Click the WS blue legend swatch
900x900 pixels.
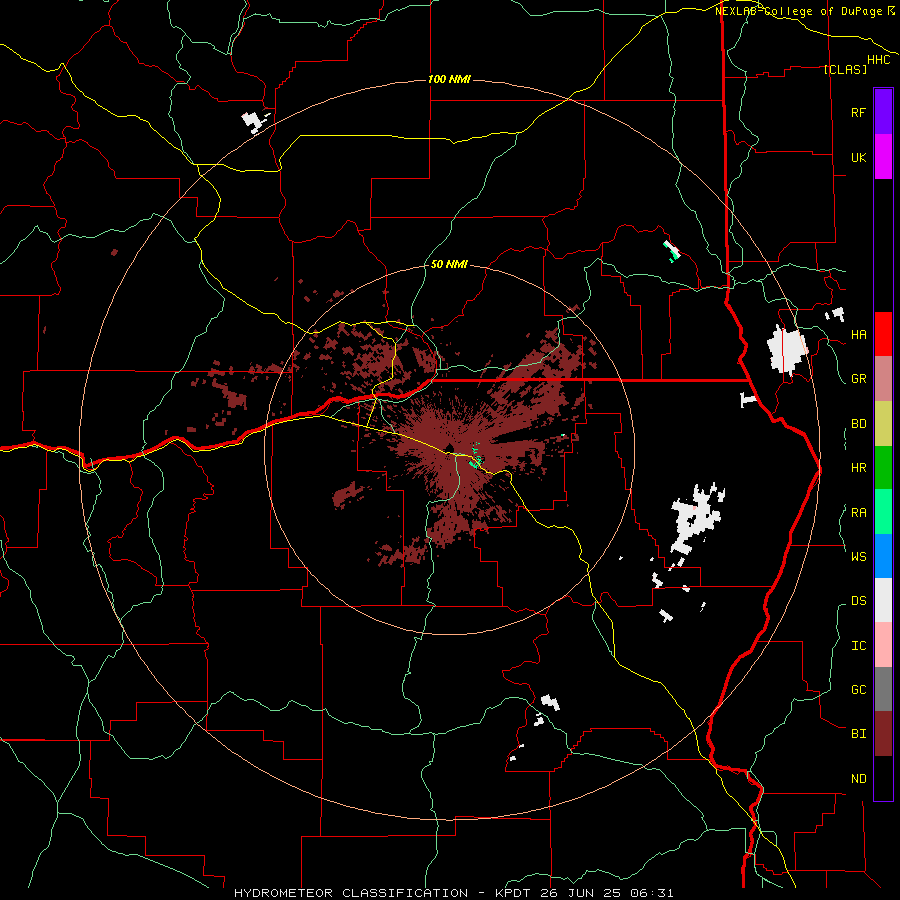click(883, 556)
